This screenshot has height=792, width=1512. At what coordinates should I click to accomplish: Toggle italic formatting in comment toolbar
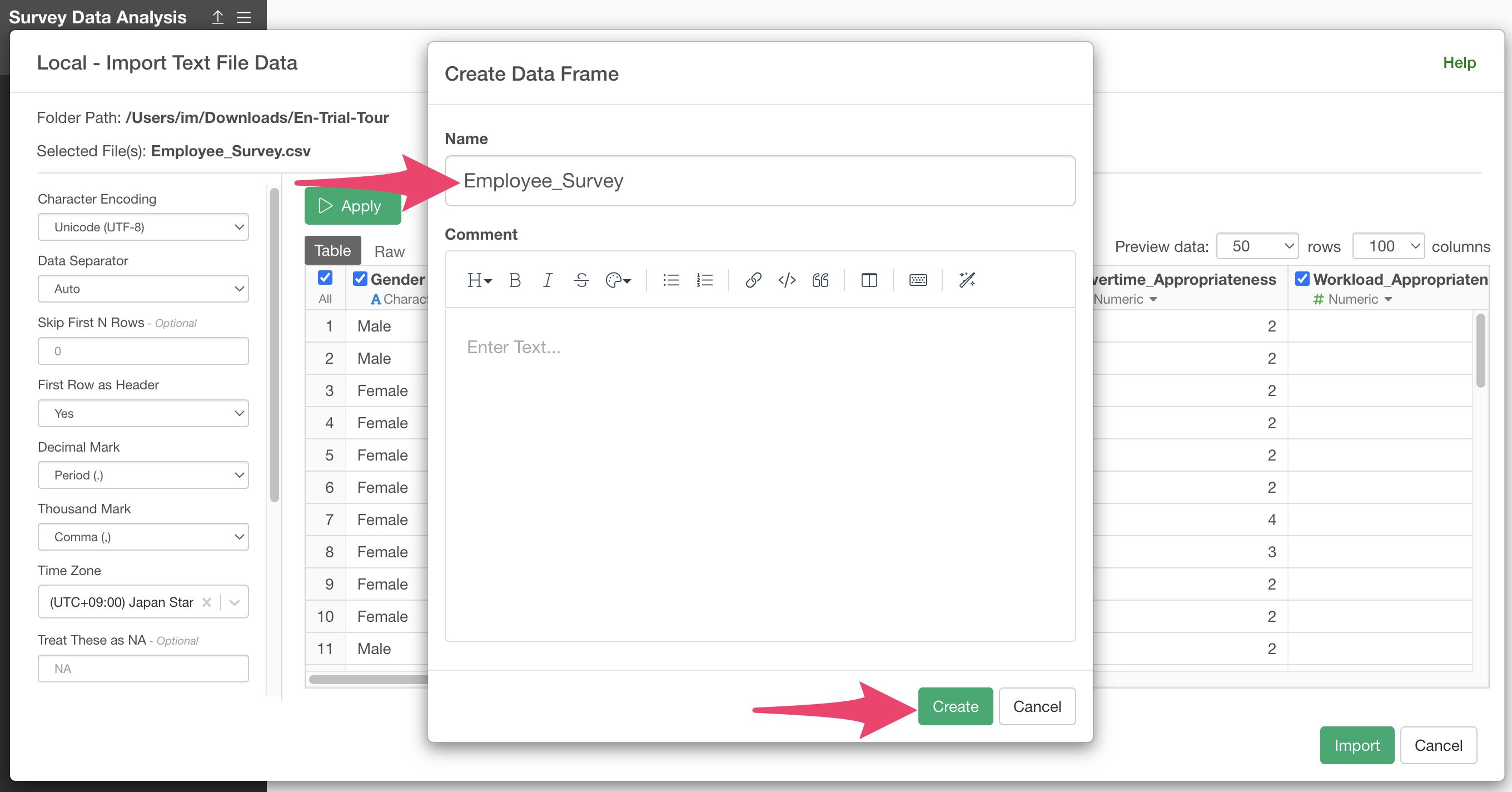[547, 281]
